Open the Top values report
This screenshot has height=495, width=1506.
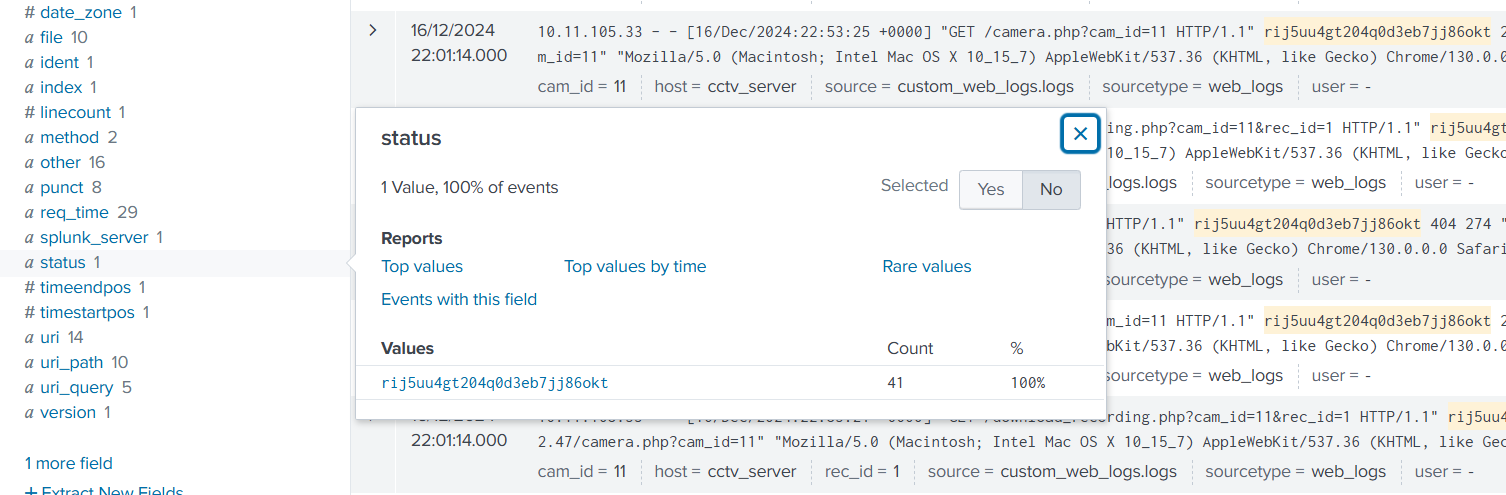pyautogui.click(x=422, y=267)
